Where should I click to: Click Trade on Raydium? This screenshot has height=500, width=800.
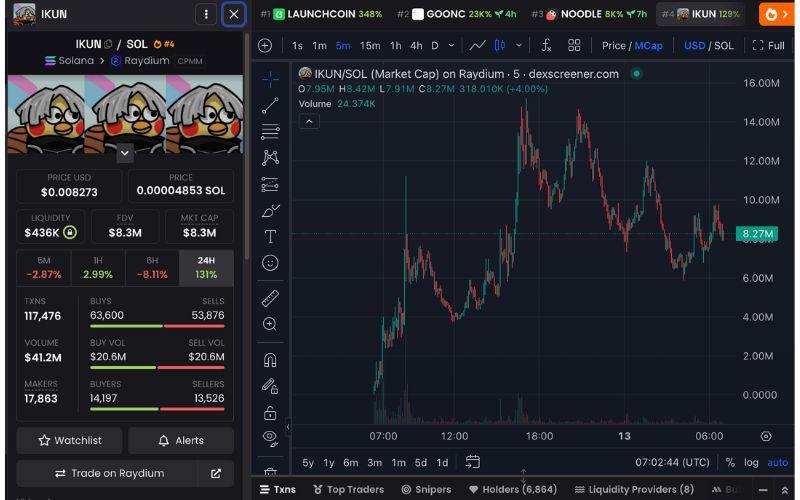109,473
